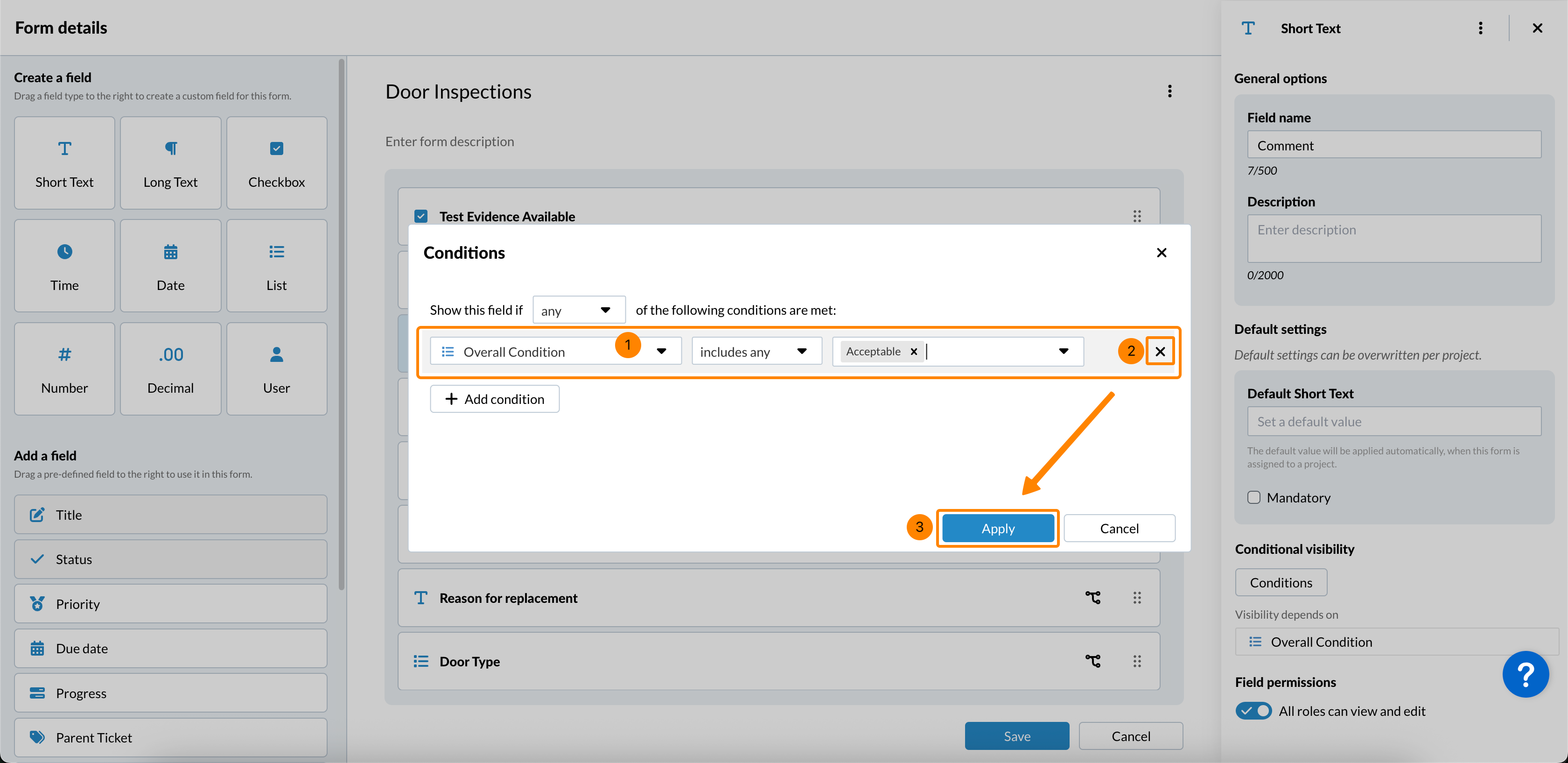Click the drag handle on Door Type row
This screenshot has width=1568, height=763.
coord(1136,661)
